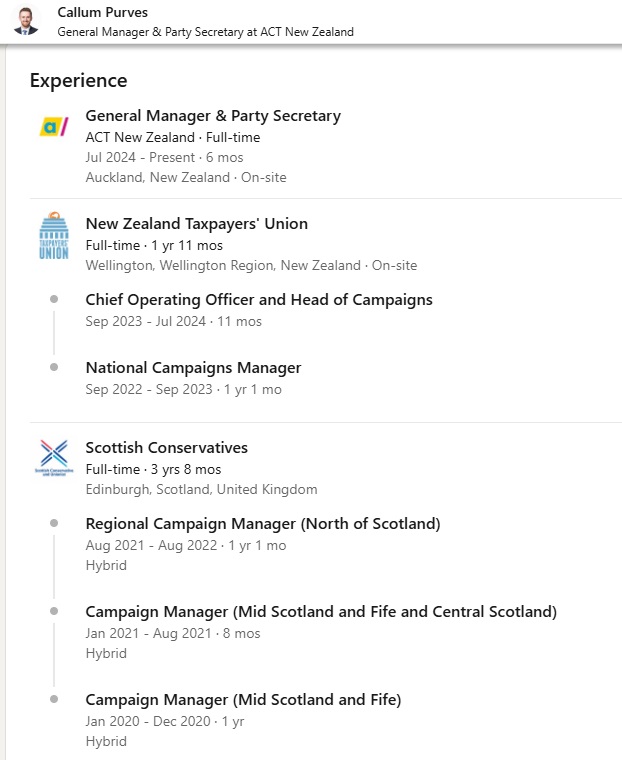Select the General Manager & Party Secretary title
Image resolution: width=622 pixels, height=760 pixels.
tap(213, 116)
